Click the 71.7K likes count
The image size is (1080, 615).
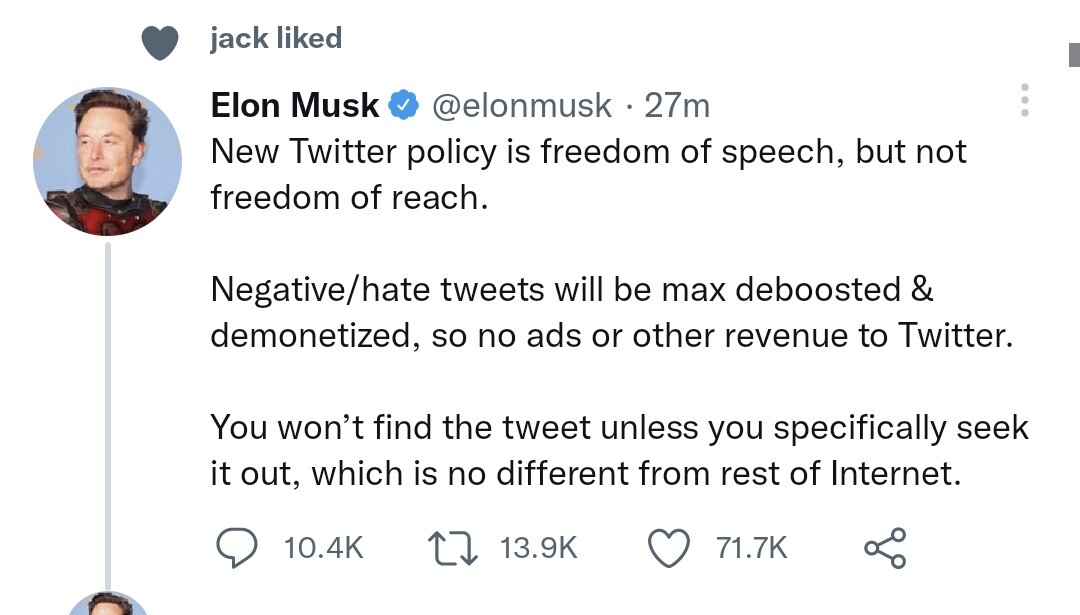pyautogui.click(x=752, y=548)
